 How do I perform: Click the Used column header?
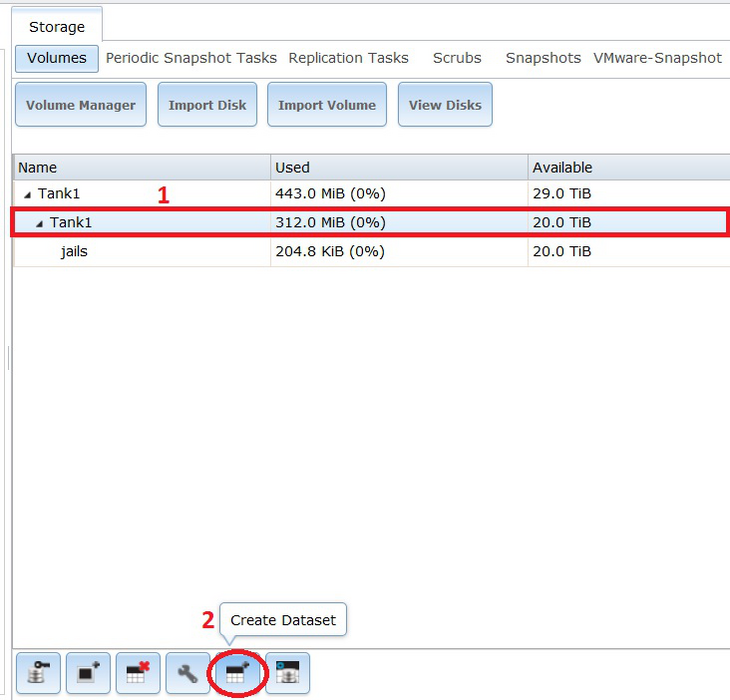tap(399, 167)
